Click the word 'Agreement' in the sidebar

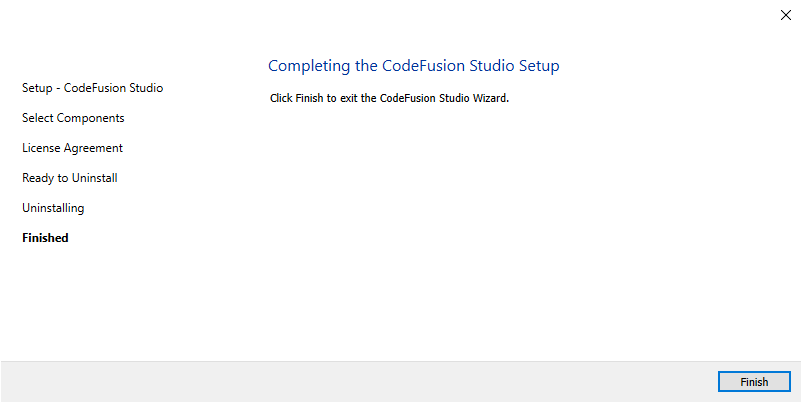97,148
